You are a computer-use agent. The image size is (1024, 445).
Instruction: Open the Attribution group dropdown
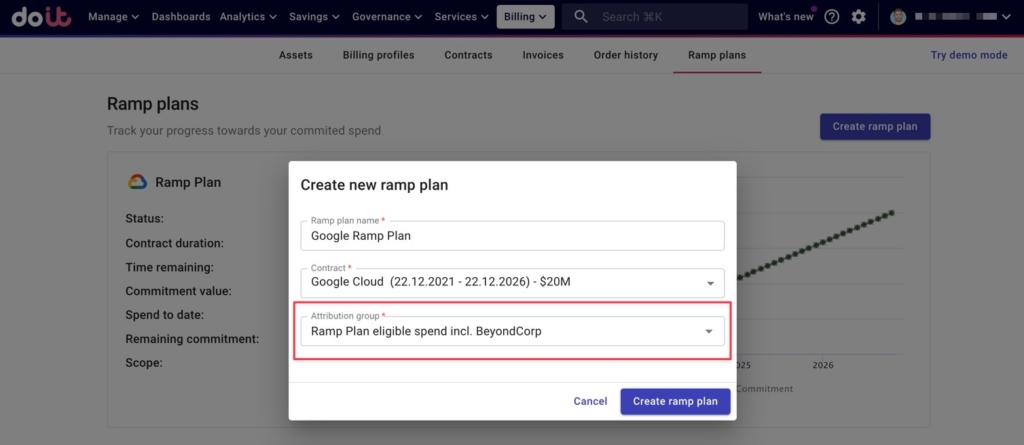coord(513,331)
